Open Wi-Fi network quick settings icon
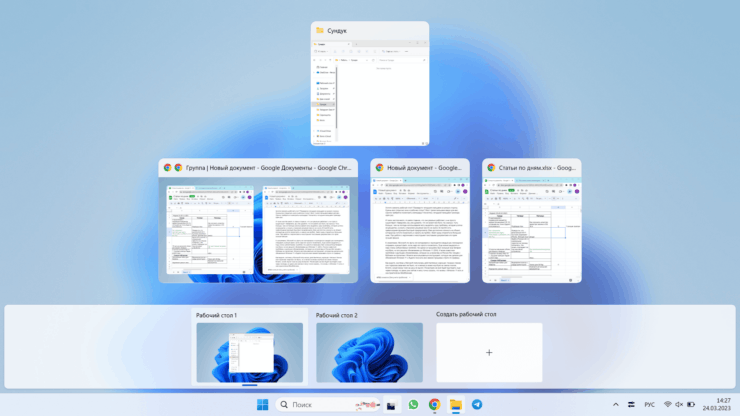Screen dimensions: 740x416 click(x=667, y=405)
